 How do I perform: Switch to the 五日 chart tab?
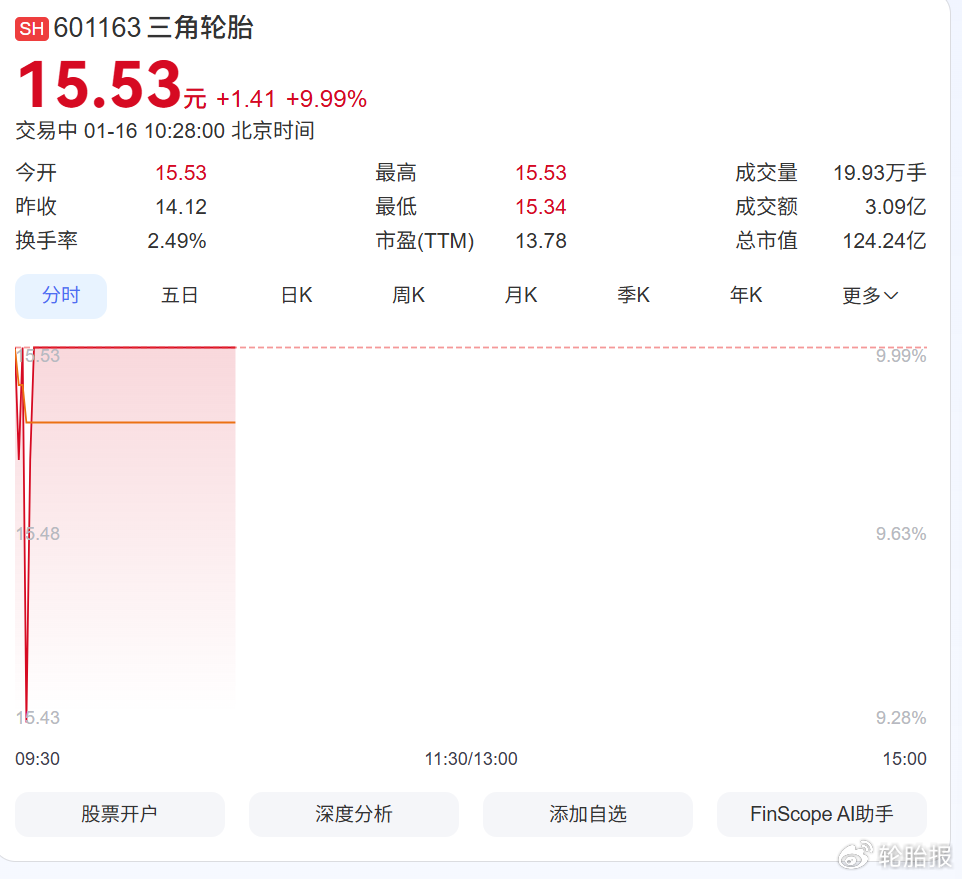point(179,296)
